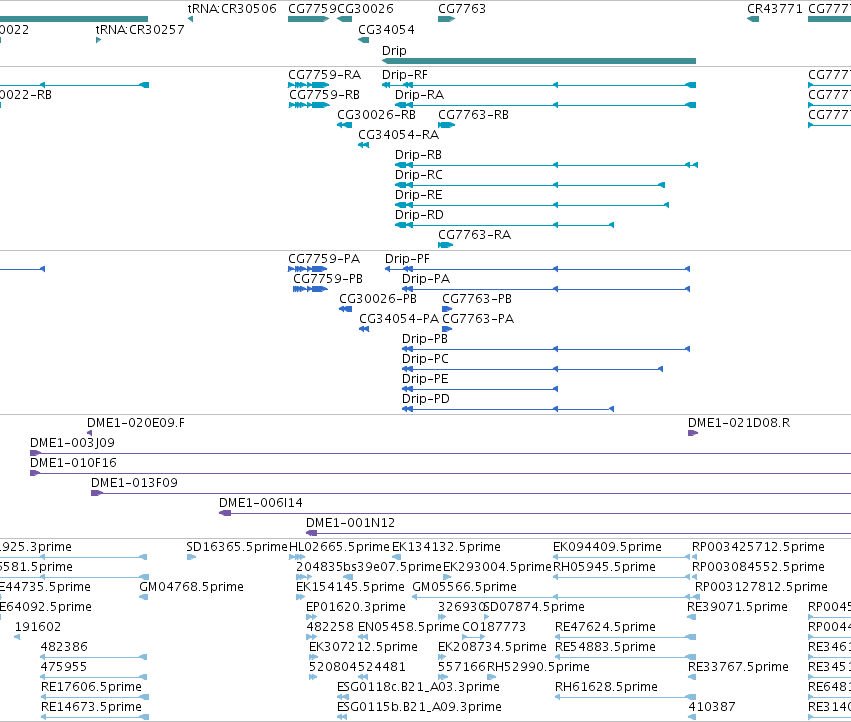Select protein Drip-PA
Image resolution: width=851 pixels, height=722 pixels.
click(x=546, y=289)
